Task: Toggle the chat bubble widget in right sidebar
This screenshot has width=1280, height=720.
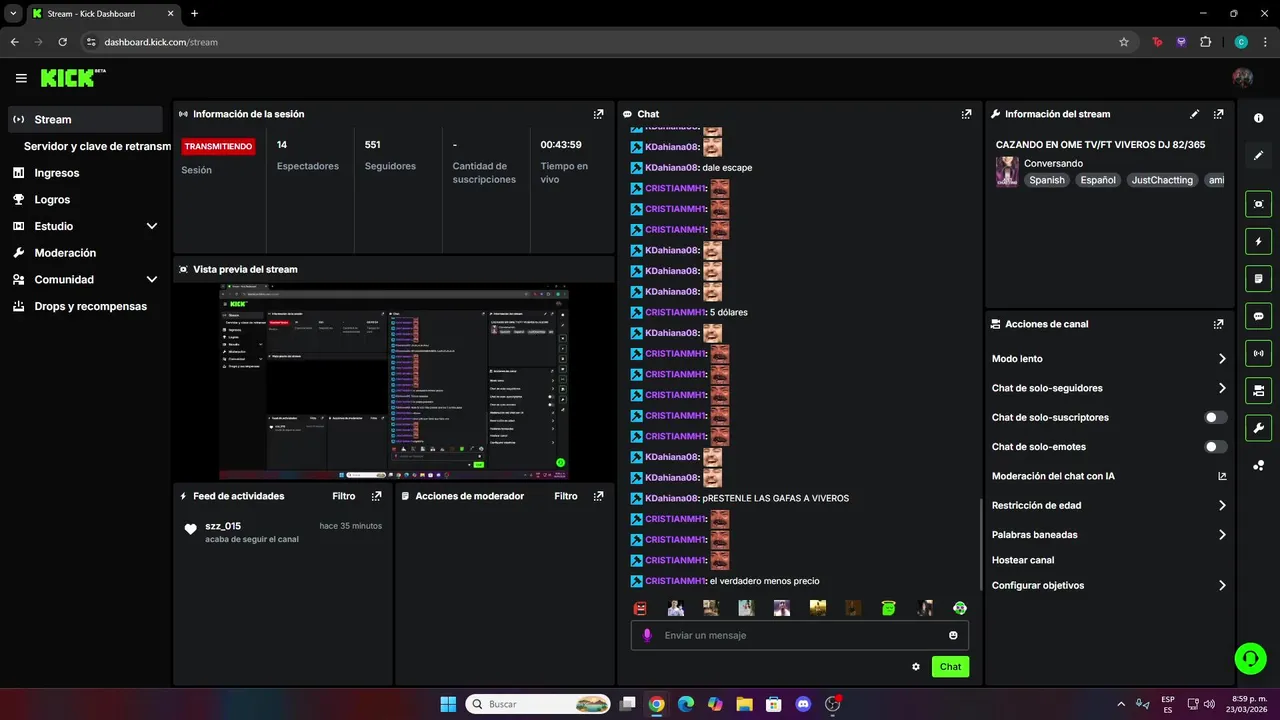Action: [1258, 316]
